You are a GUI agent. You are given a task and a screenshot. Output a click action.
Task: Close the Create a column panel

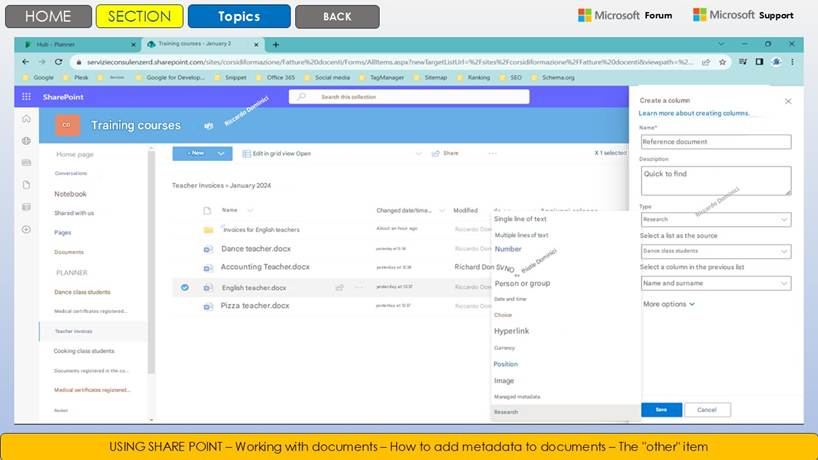coord(788,101)
